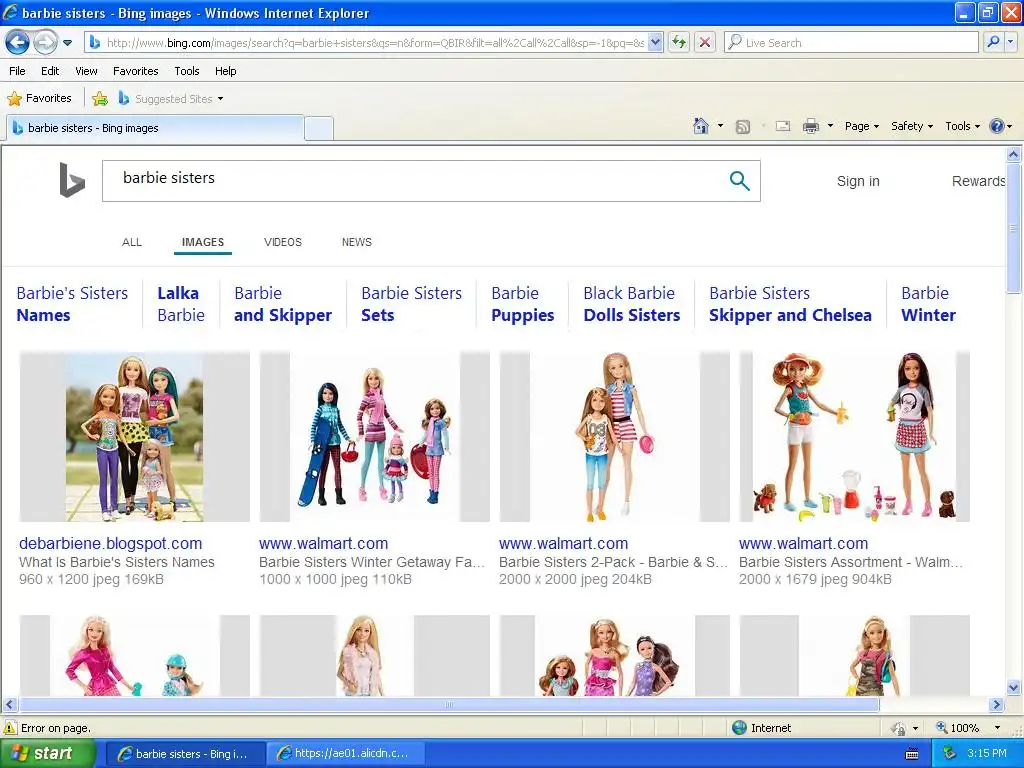Select the IMAGES tab
The image size is (1024, 768).
203,242
